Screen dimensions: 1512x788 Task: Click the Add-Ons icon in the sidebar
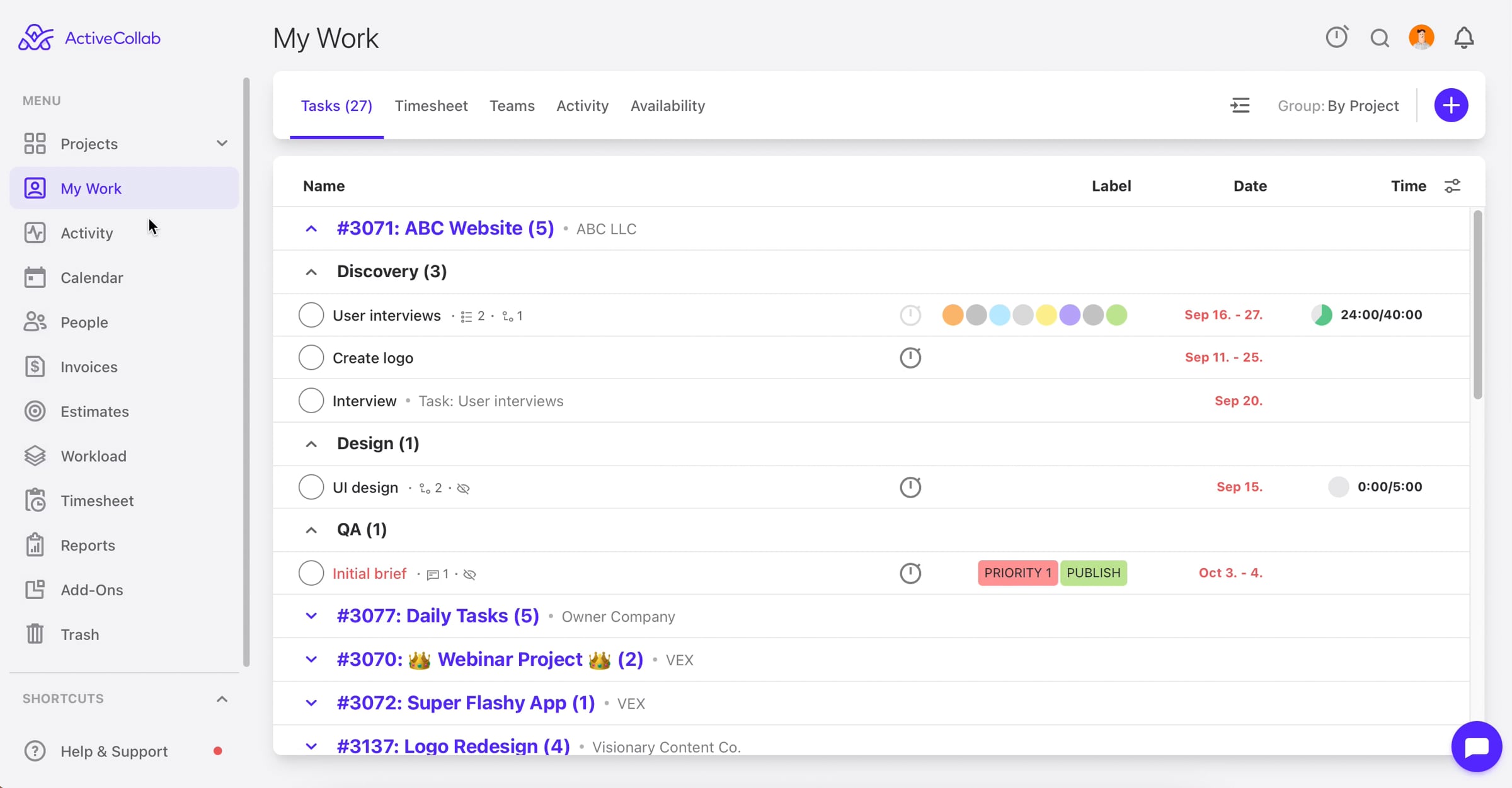click(x=35, y=590)
